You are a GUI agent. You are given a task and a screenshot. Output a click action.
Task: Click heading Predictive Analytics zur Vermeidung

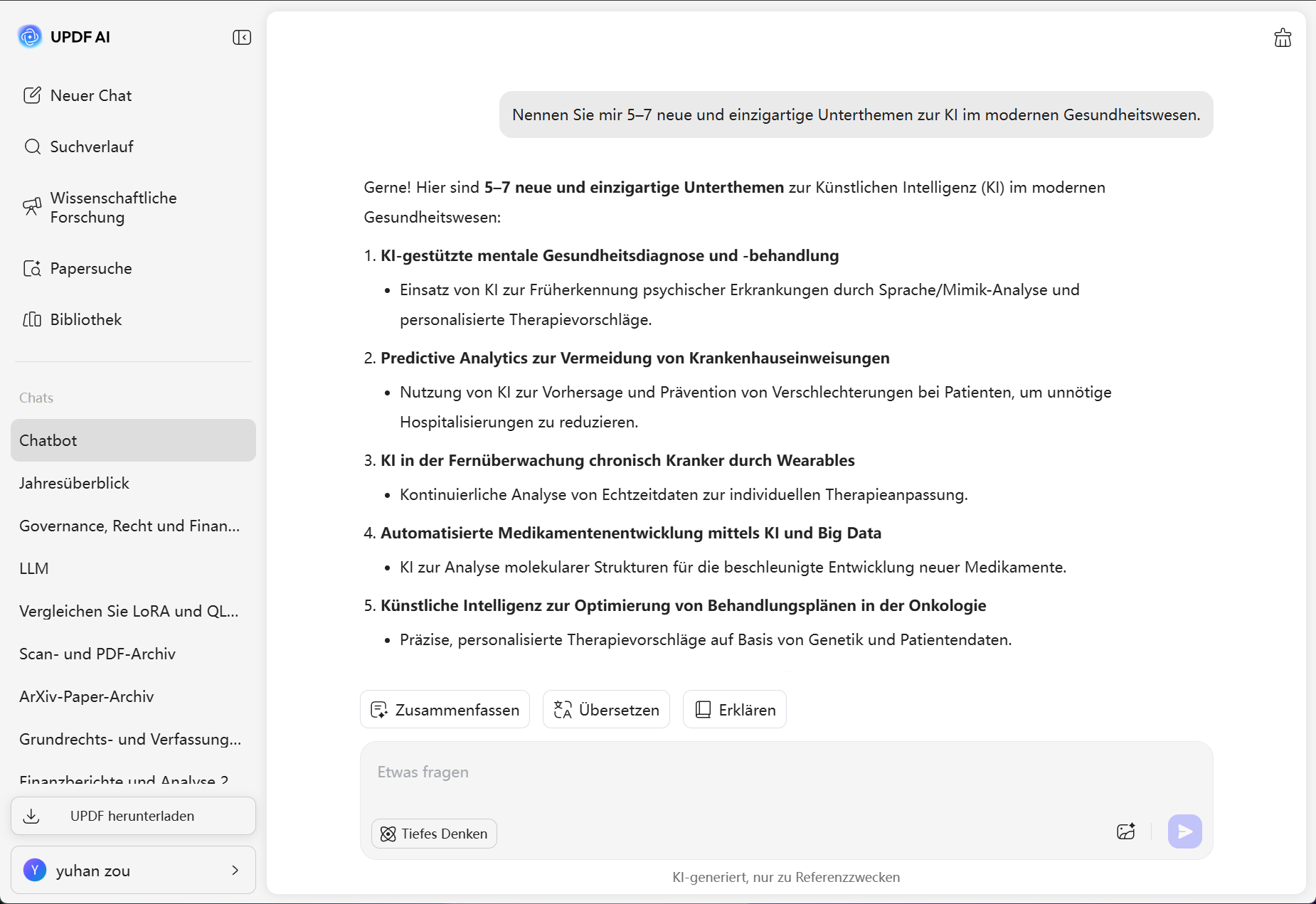(x=635, y=358)
